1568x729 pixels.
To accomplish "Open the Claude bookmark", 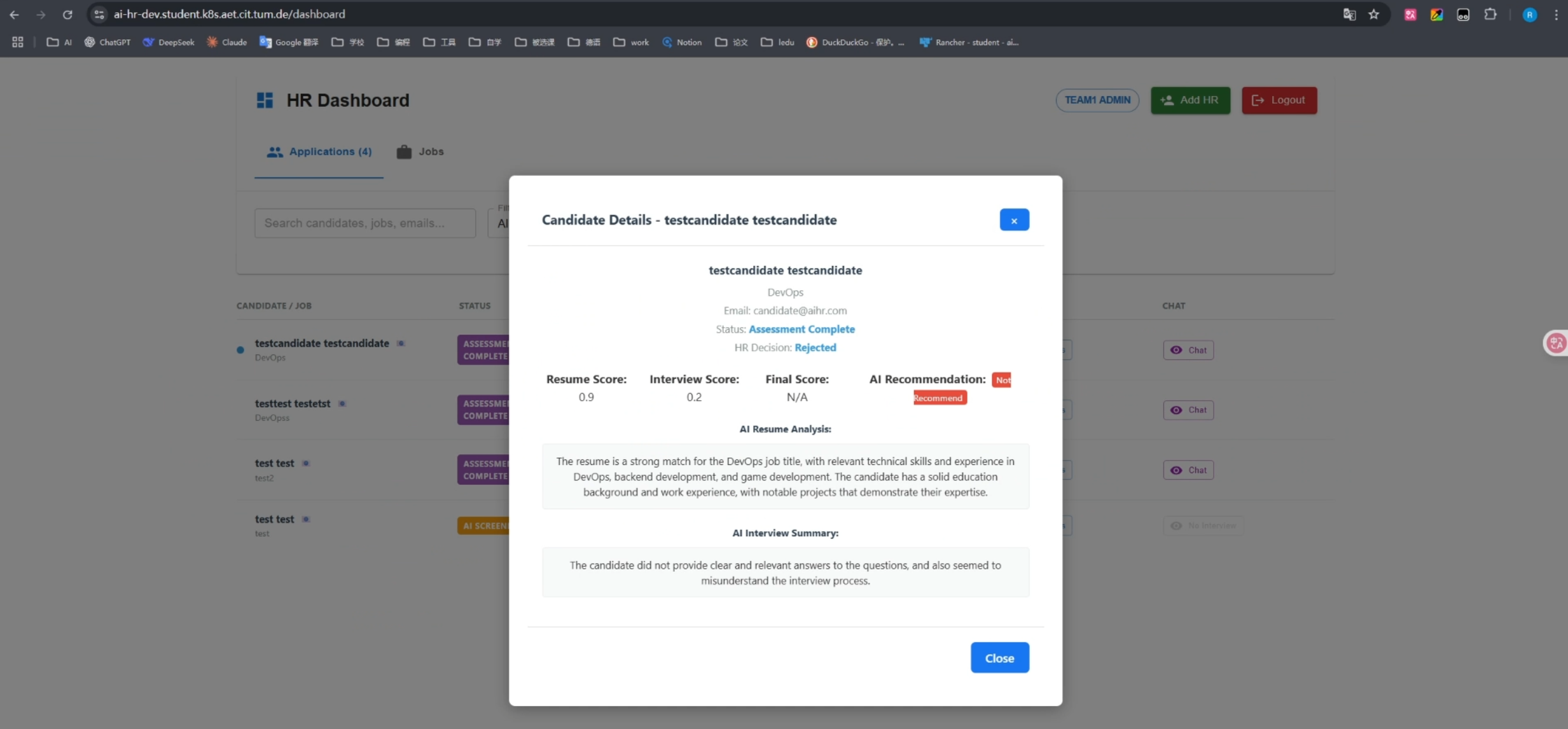I will pos(227,43).
